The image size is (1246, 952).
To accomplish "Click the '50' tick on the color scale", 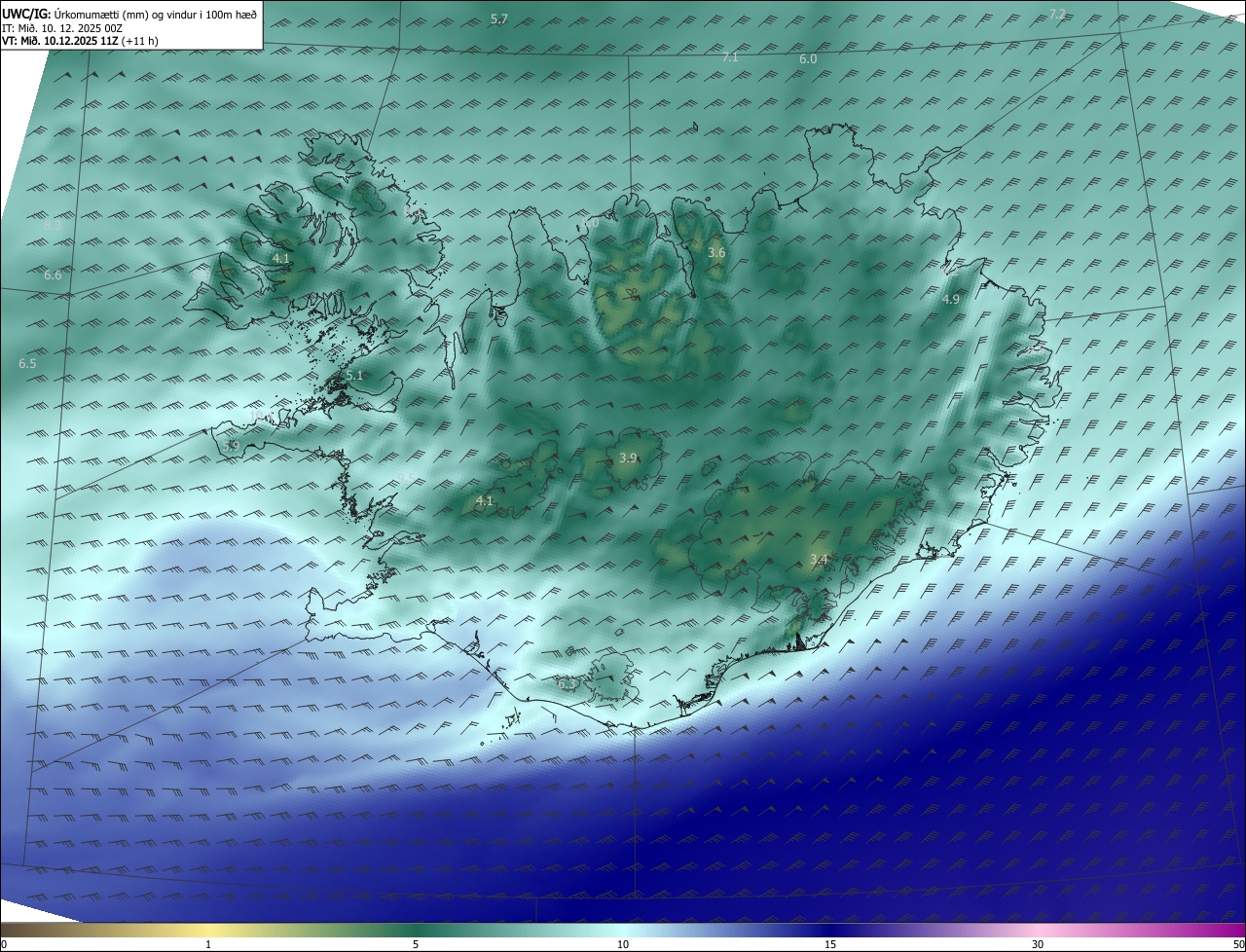I will click(x=1238, y=944).
